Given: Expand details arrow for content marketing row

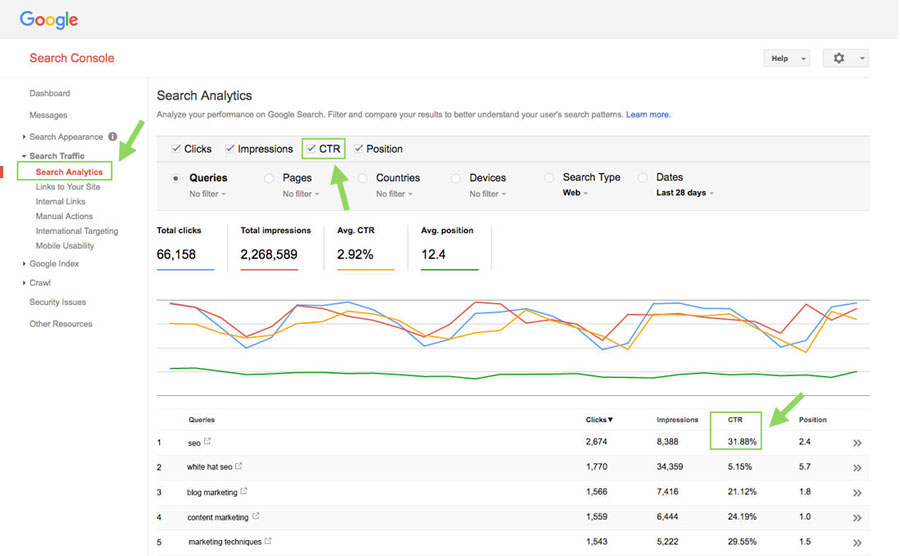Looking at the screenshot, I should coord(857,518).
